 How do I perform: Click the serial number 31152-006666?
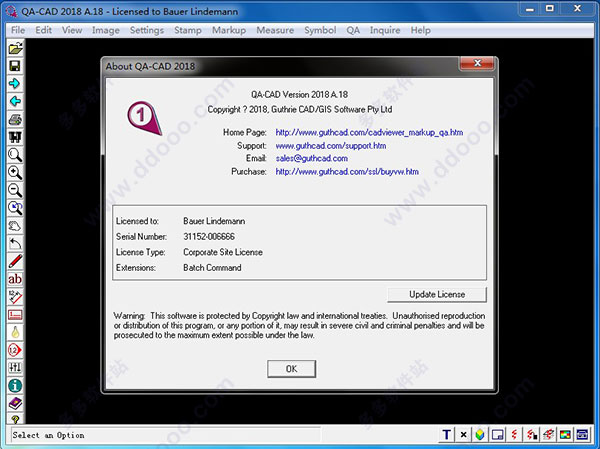[209, 237]
